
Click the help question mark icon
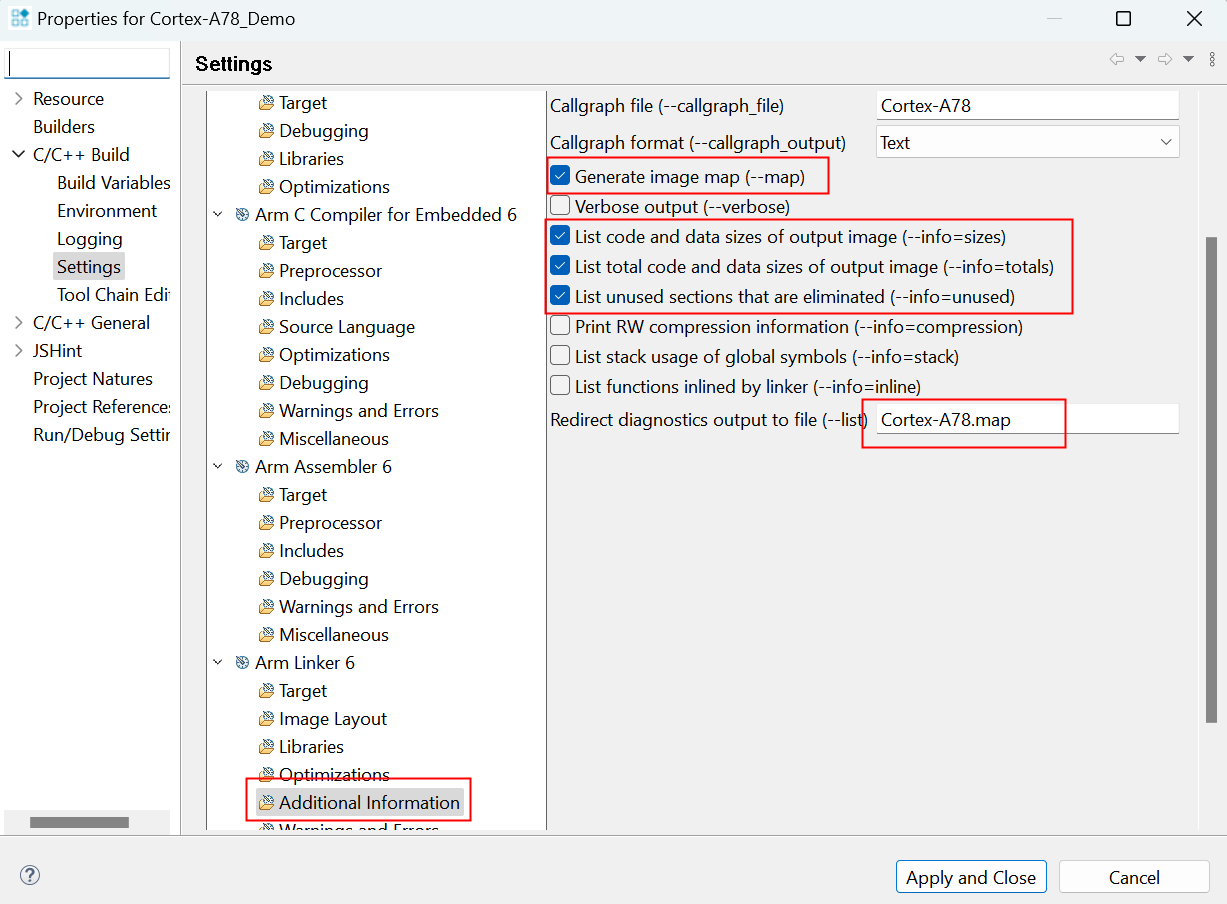(x=30, y=876)
